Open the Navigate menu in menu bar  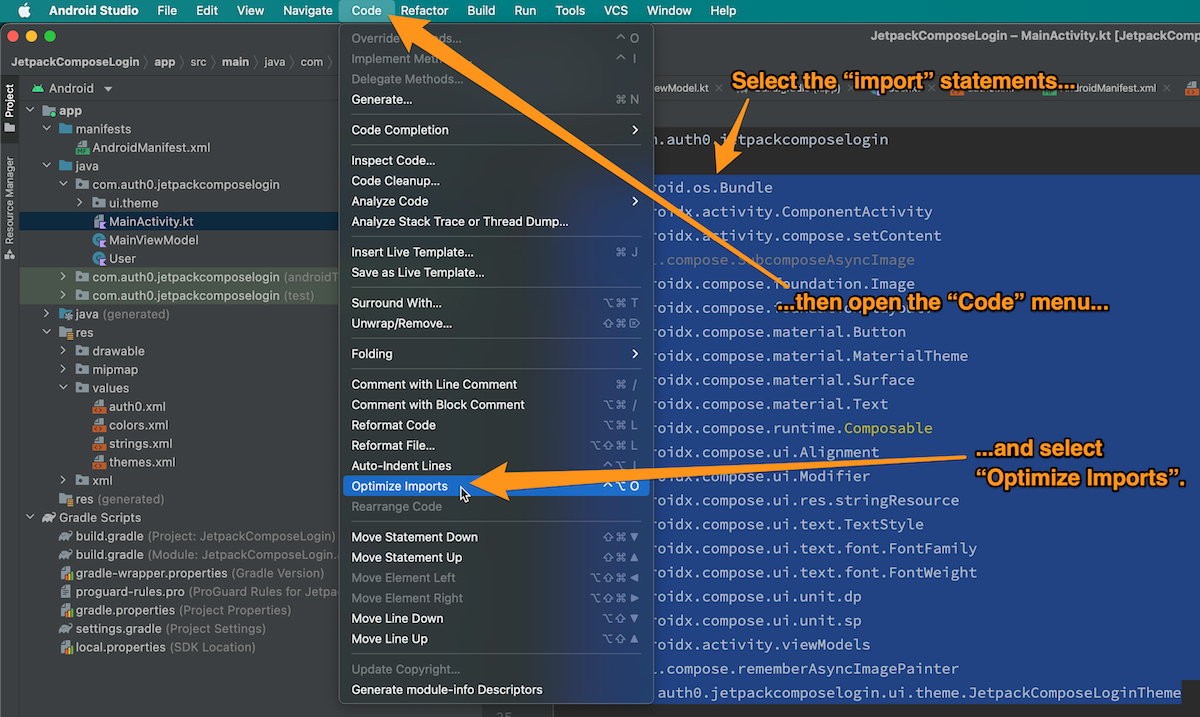[x=307, y=10]
